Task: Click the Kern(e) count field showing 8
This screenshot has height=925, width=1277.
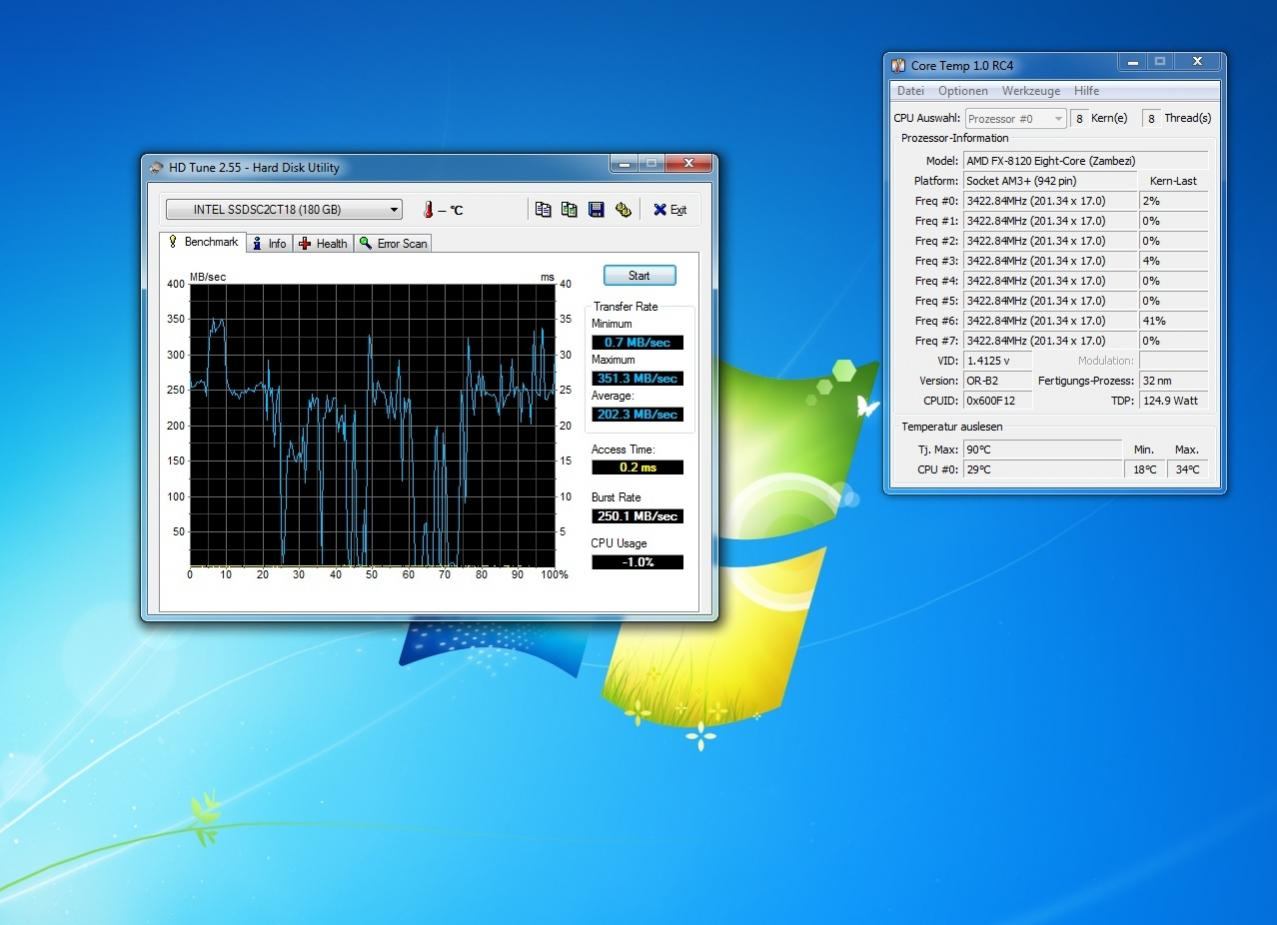Action: coord(1079,118)
